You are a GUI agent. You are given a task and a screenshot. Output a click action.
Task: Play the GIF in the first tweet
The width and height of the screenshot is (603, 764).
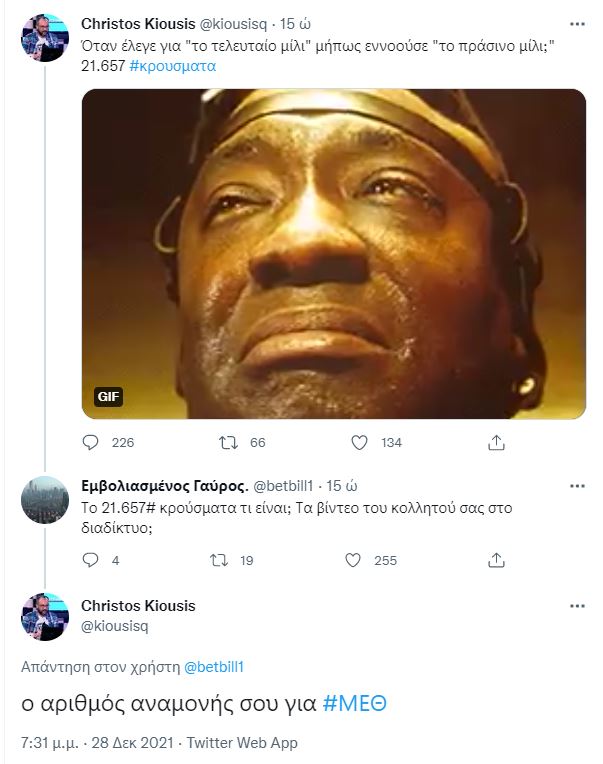click(332, 254)
